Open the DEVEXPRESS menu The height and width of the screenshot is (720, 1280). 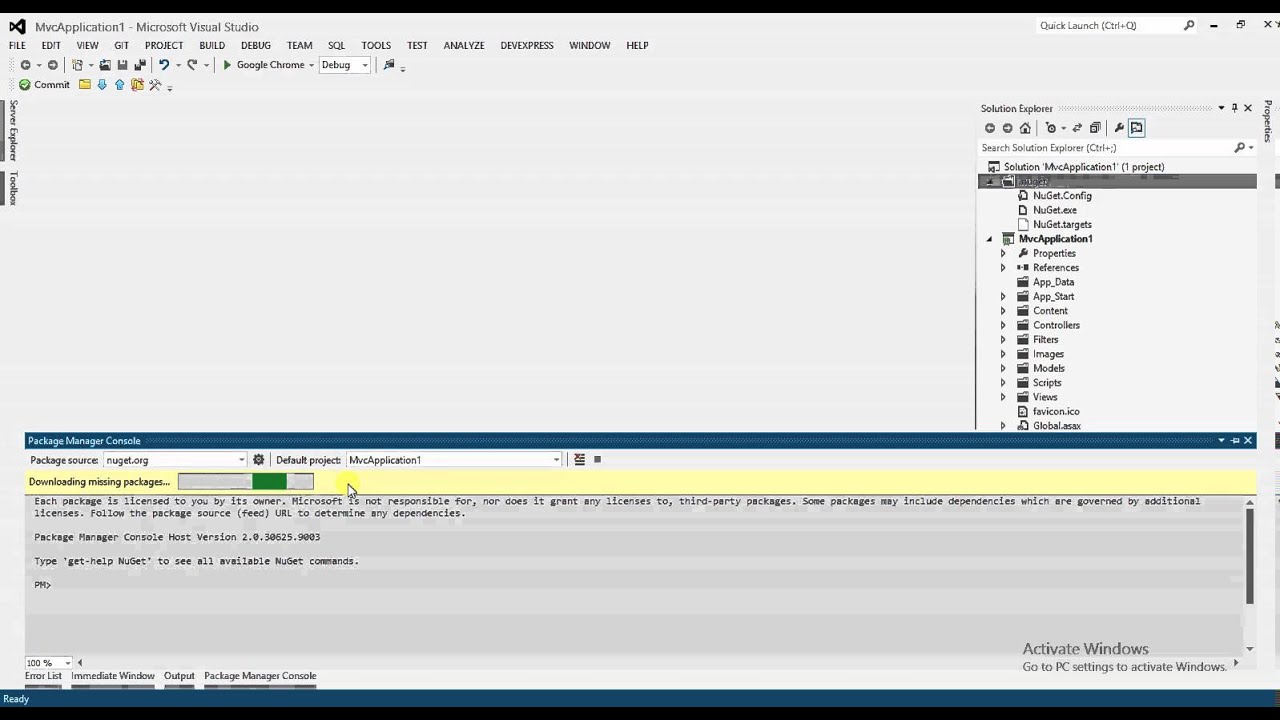527,45
